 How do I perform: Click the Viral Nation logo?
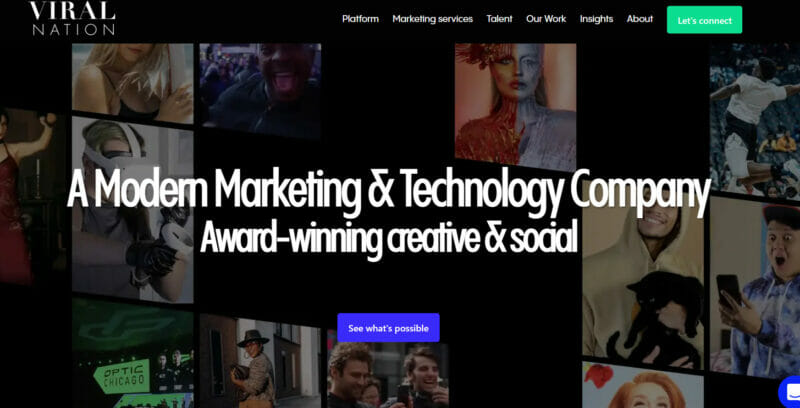tap(72, 18)
